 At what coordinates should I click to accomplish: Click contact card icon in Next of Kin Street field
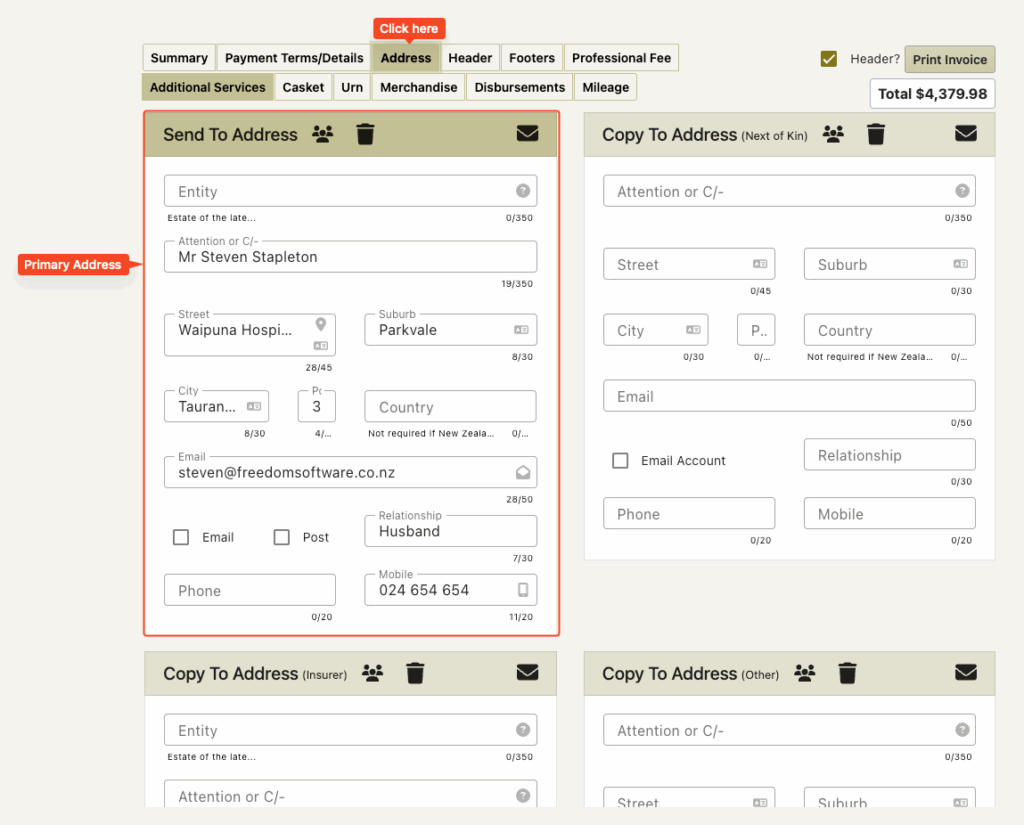(x=760, y=264)
